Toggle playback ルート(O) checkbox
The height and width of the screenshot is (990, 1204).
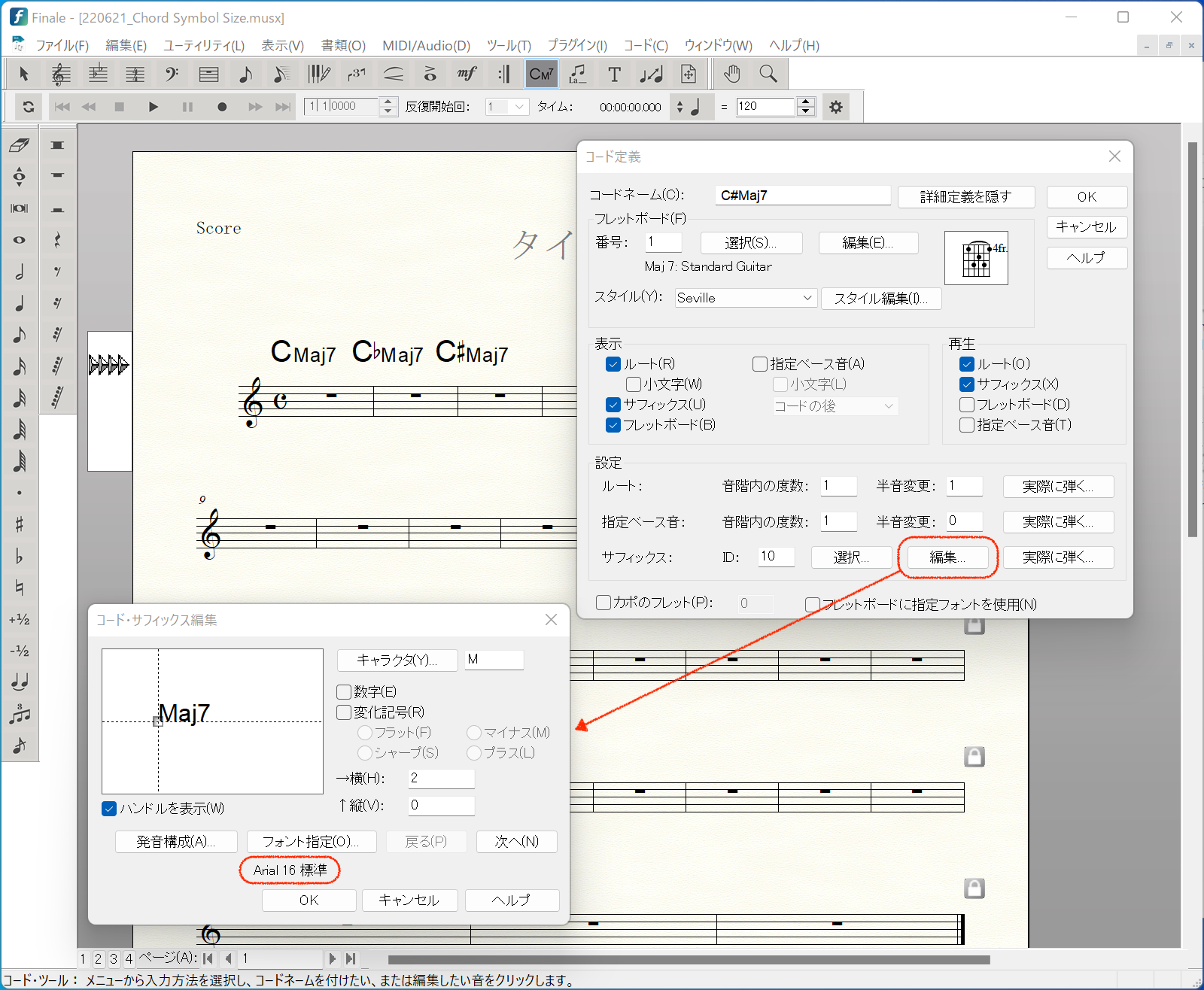pos(967,364)
